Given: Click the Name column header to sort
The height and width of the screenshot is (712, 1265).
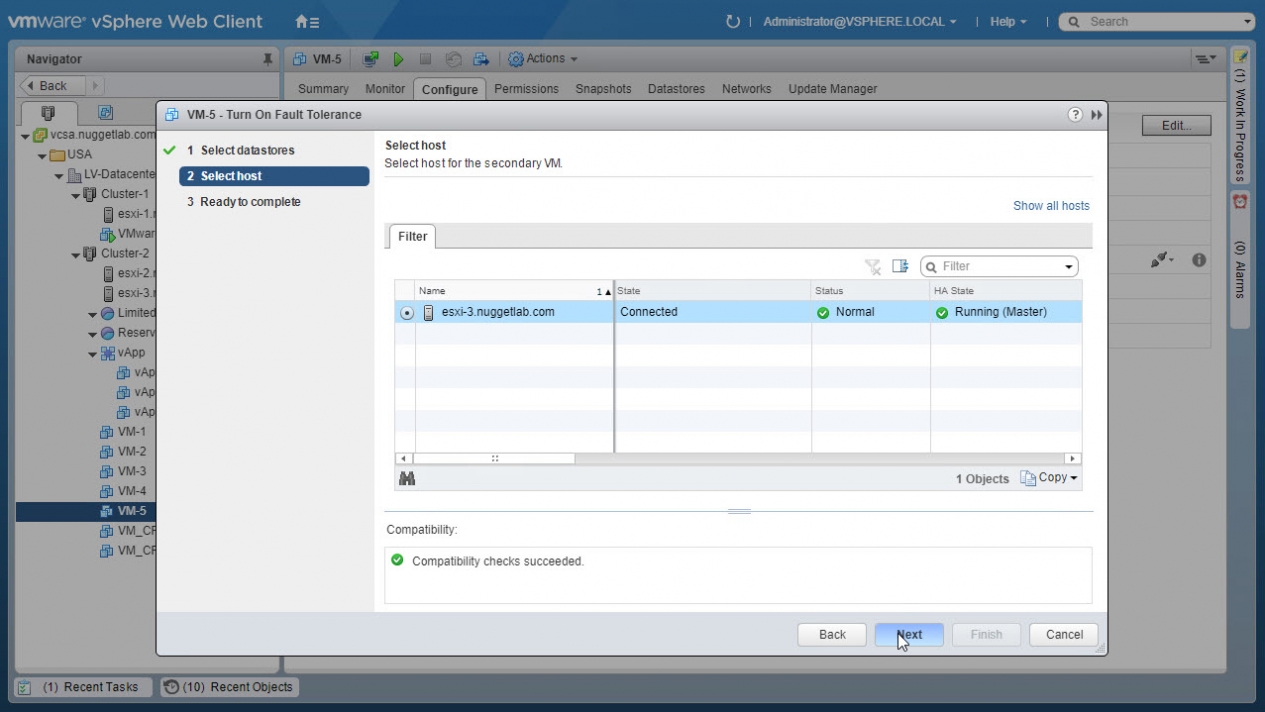Looking at the screenshot, I should (x=505, y=291).
